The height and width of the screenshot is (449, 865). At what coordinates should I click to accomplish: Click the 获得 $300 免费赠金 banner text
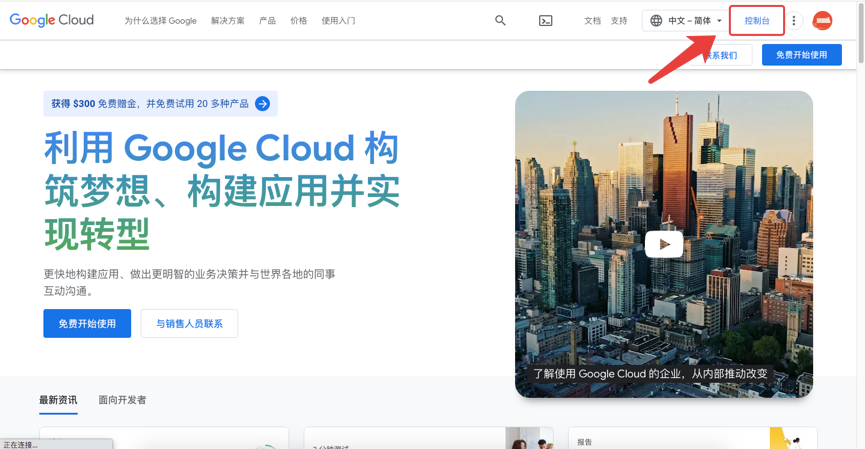tap(150, 104)
